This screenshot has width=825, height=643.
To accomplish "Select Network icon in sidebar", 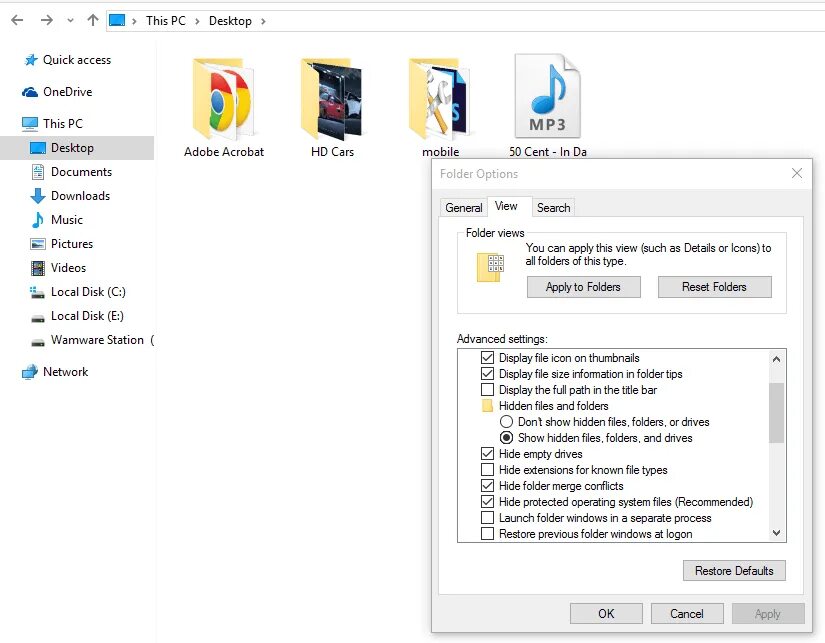I will tap(30, 372).
